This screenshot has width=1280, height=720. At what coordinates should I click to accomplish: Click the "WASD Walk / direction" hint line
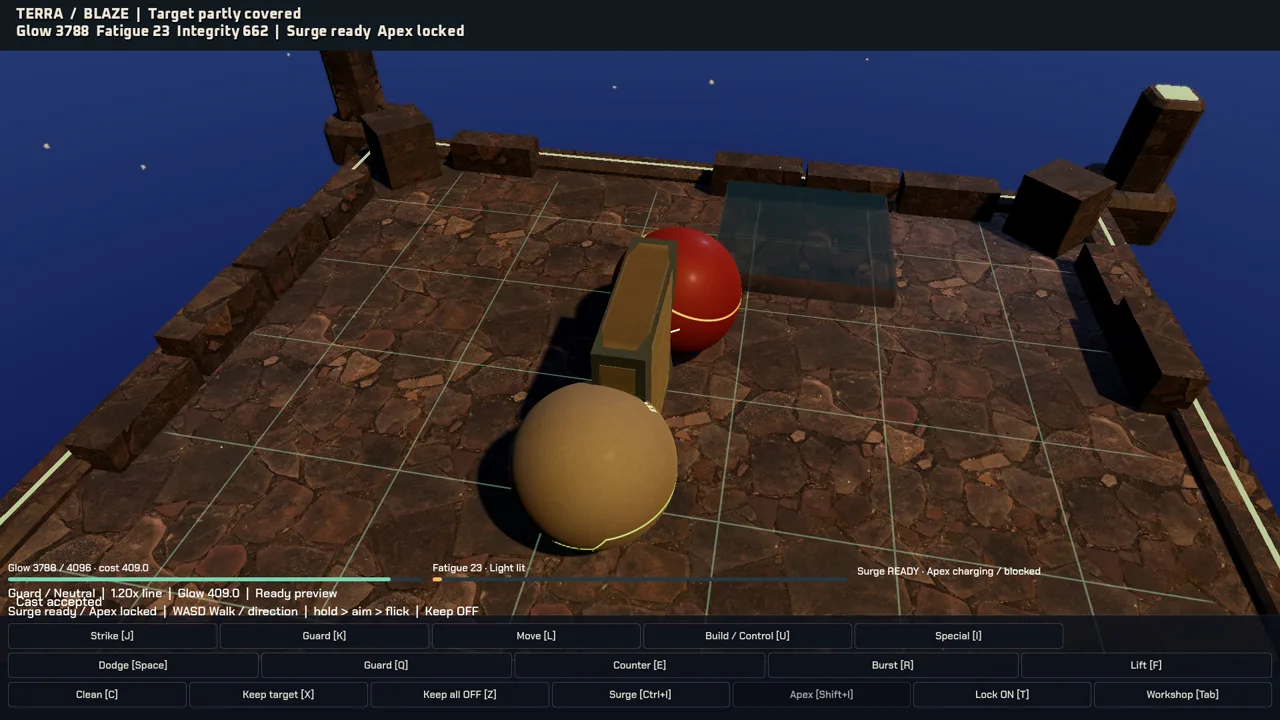coord(235,611)
